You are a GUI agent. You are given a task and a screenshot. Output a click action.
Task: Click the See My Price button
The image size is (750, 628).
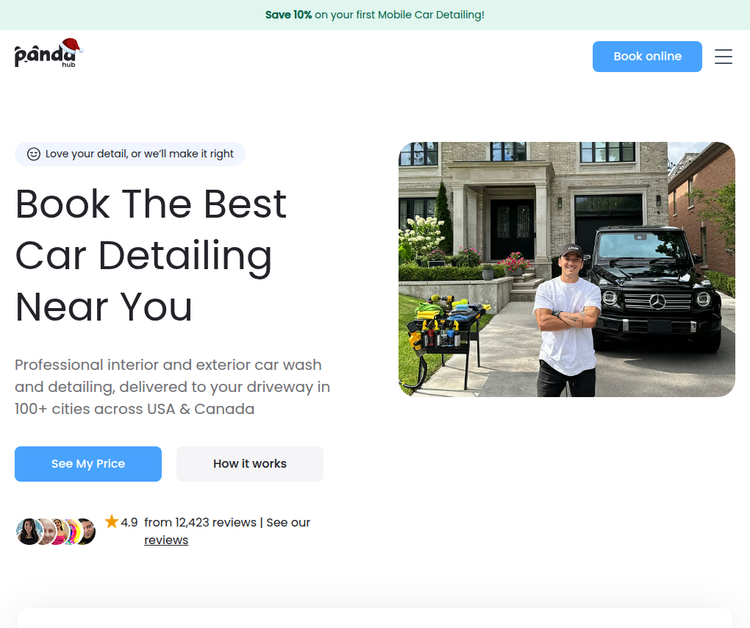pos(88,464)
